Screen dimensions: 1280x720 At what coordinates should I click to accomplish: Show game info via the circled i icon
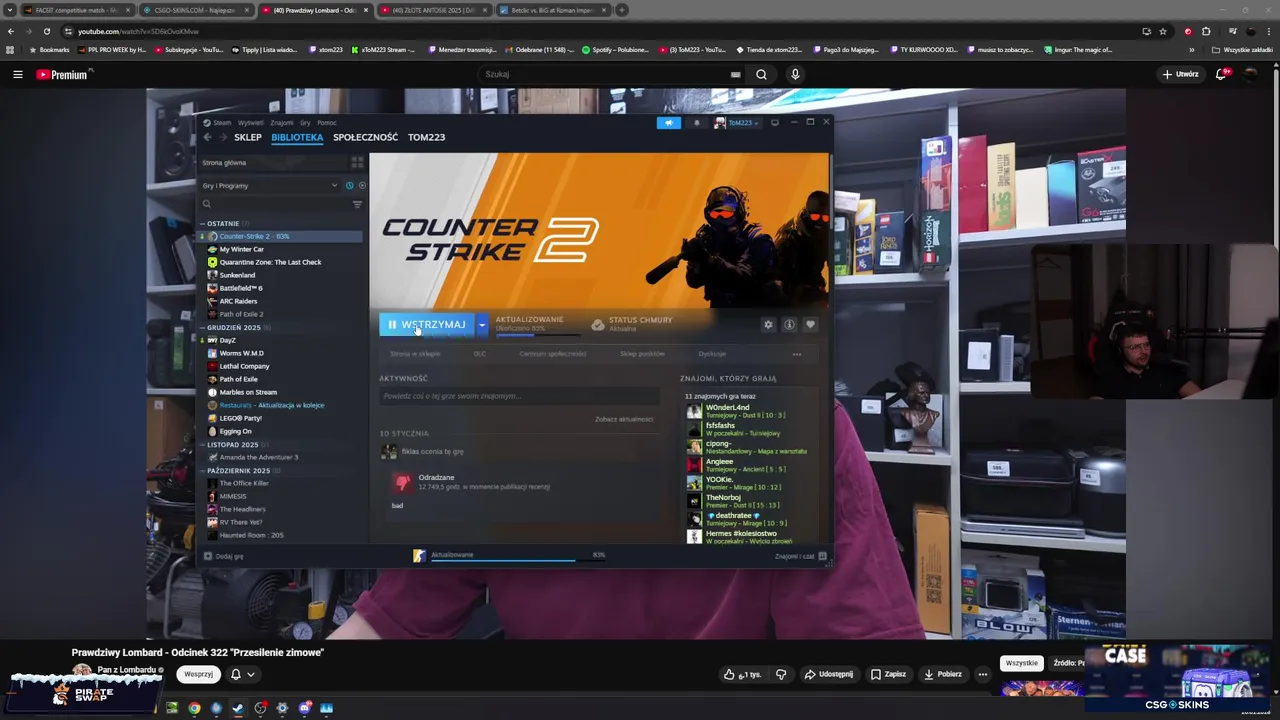point(789,324)
